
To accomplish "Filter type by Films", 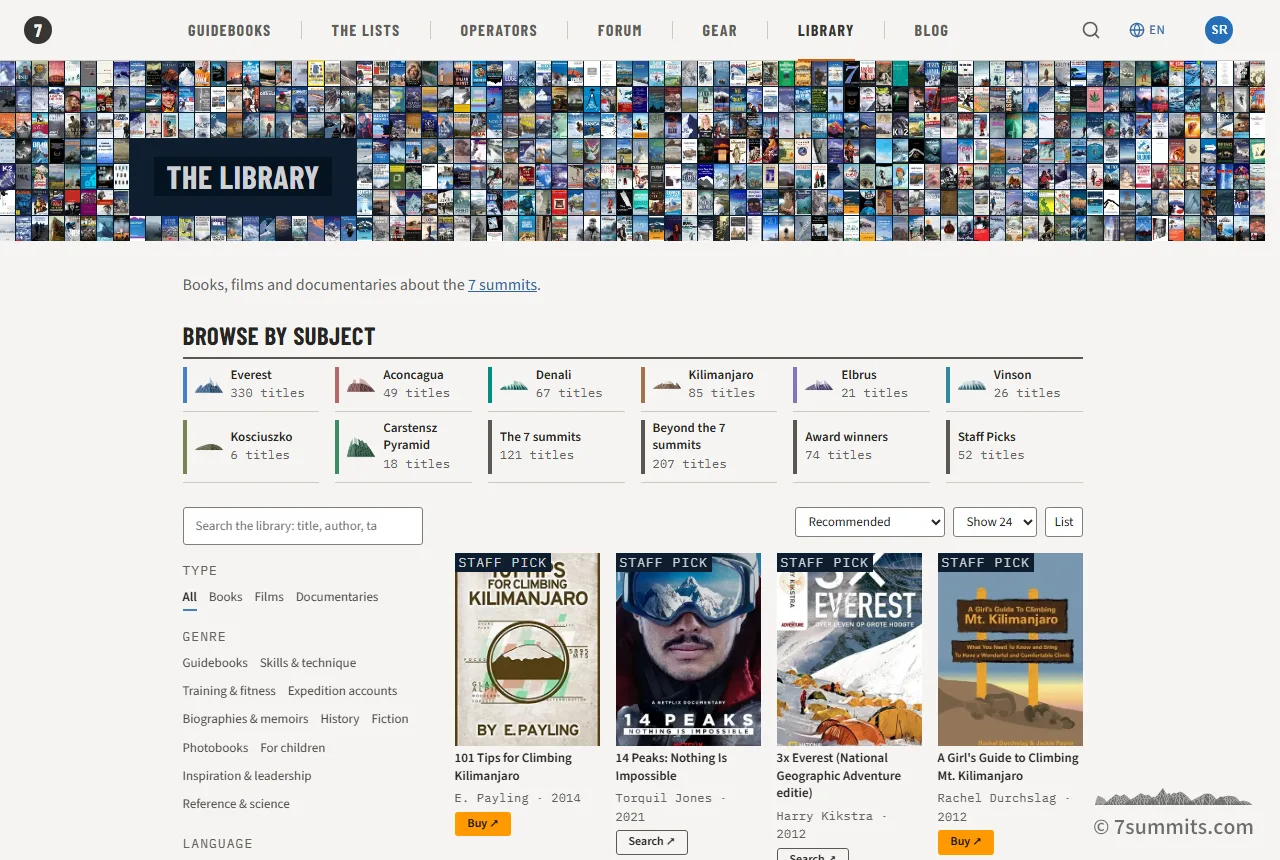I will (269, 597).
